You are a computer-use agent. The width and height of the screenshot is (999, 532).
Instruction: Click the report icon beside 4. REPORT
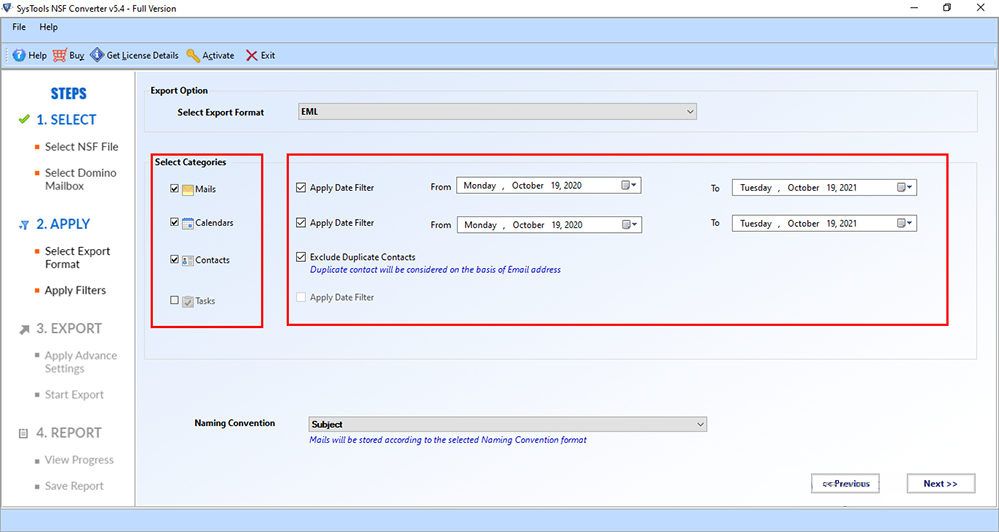pyautogui.click(x=24, y=433)
